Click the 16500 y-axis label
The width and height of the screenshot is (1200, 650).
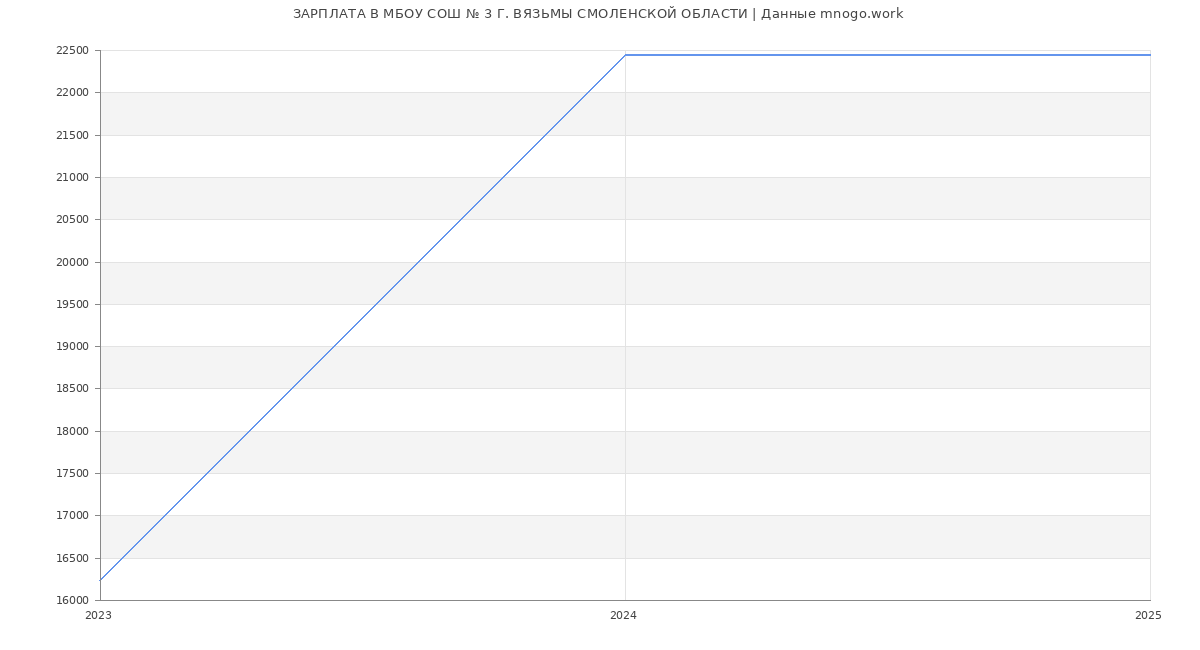click(x=72, y=559)
